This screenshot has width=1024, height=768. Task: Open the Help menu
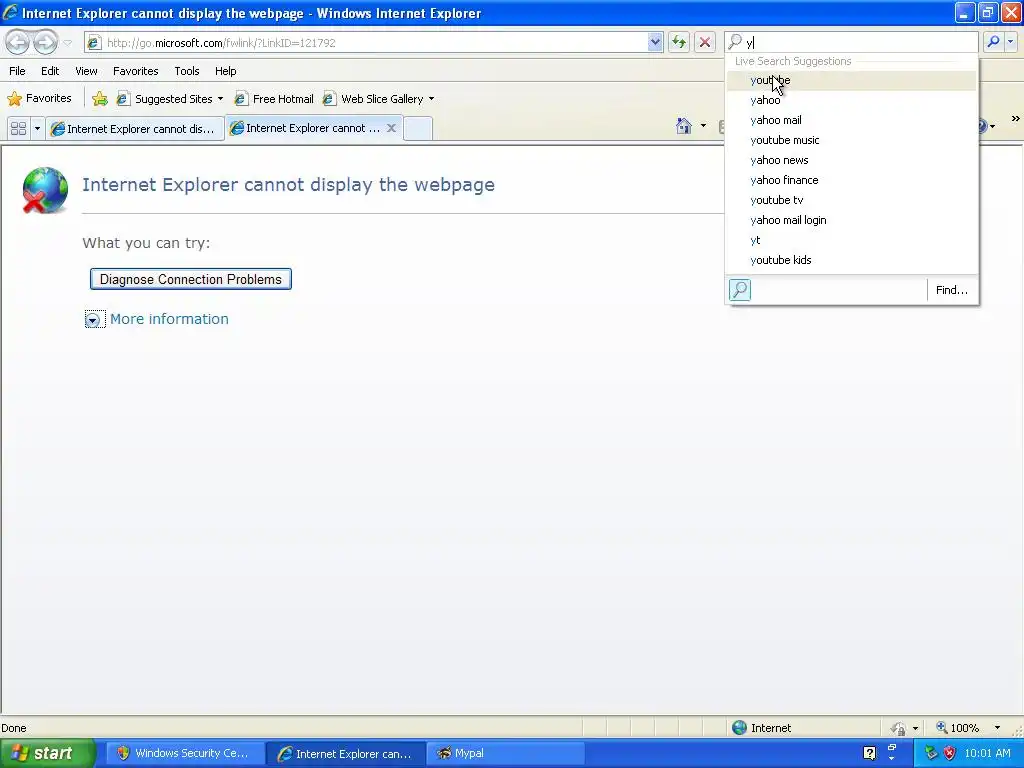click(x=225, y=71)
